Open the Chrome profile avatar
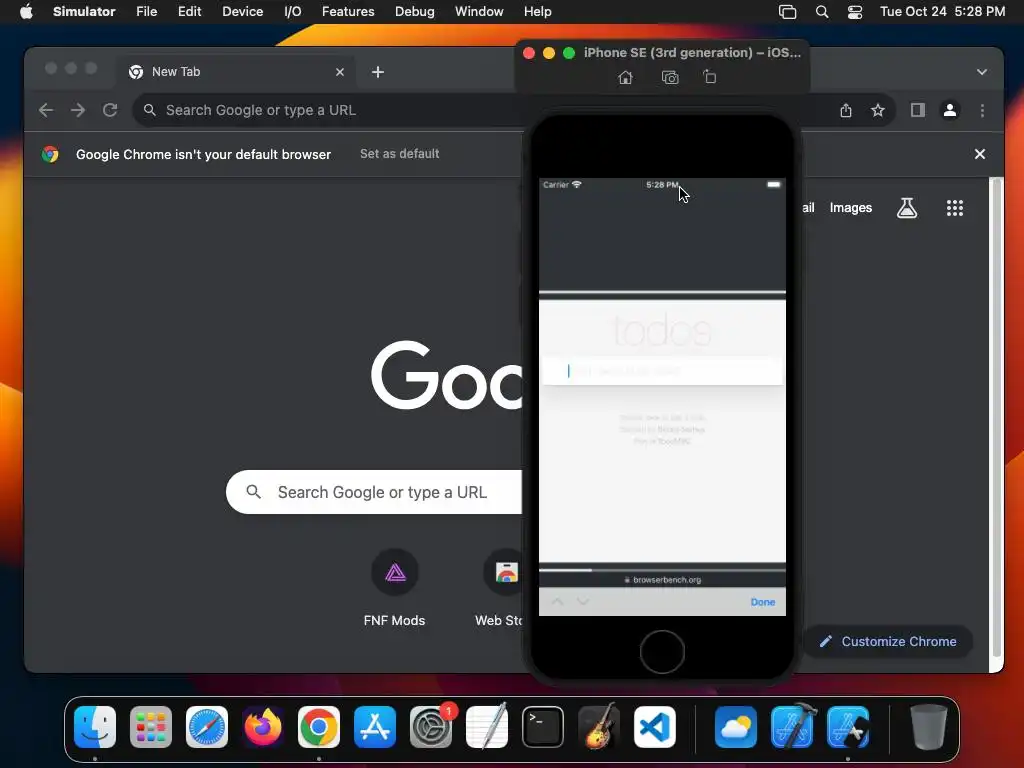 pos(950,110)
